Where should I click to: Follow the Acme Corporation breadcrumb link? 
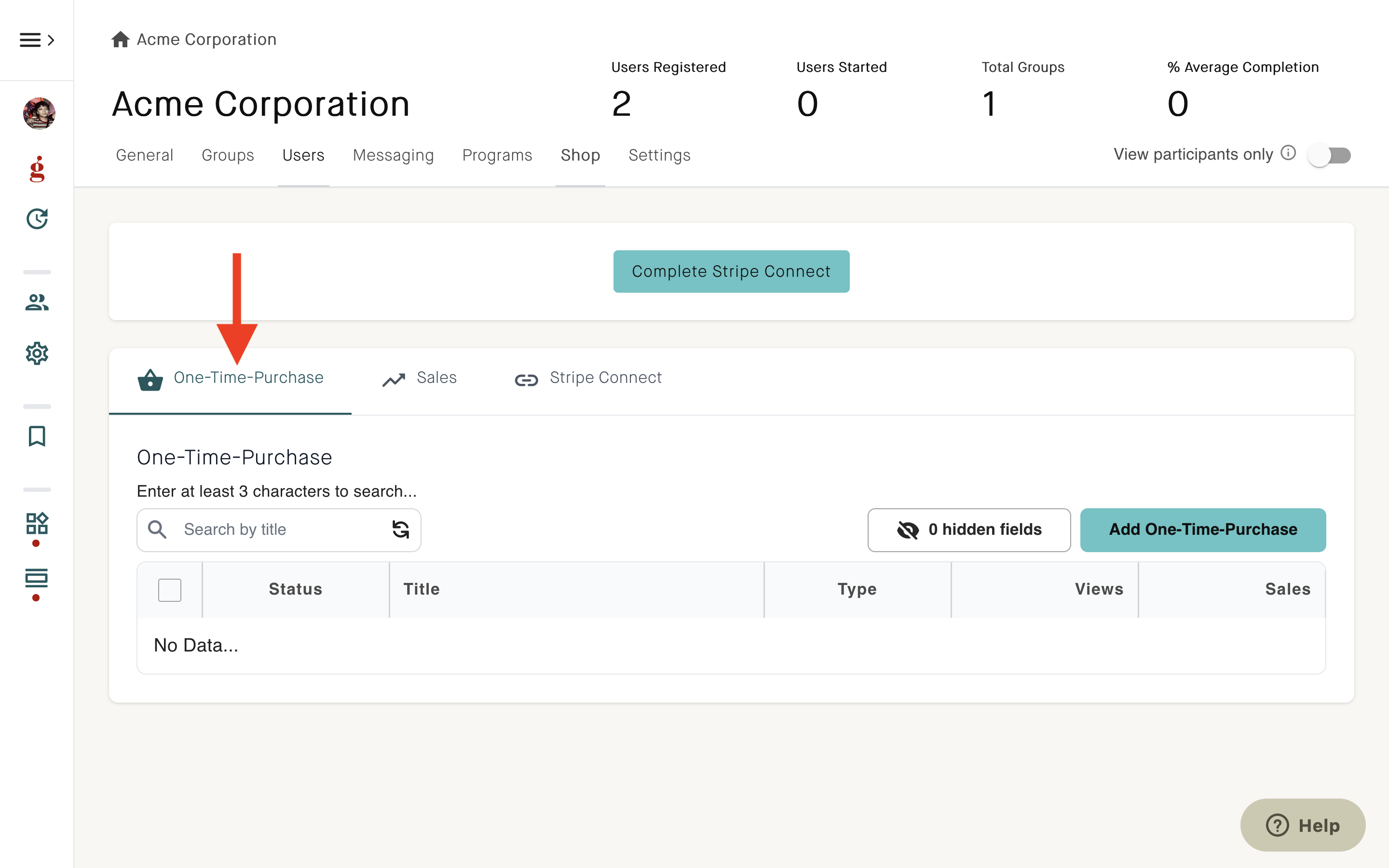(206, 39)
